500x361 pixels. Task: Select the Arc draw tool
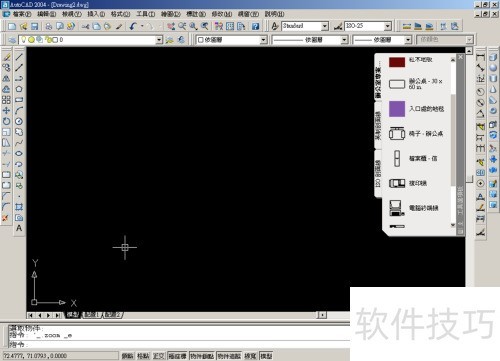[x=19, y=110]
